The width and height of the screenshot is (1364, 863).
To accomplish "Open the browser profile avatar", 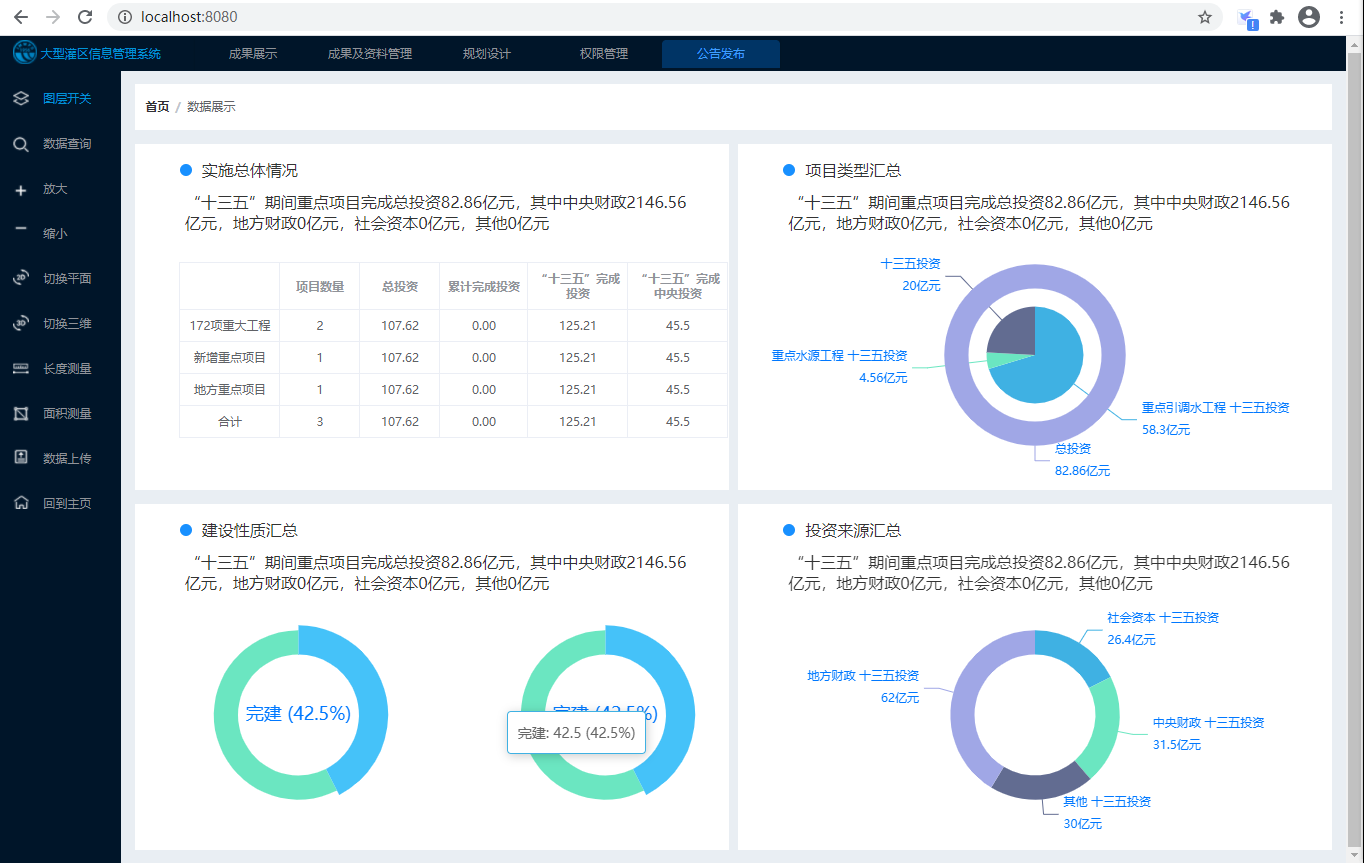I will pyautogui.click(x=1309, y=17).
